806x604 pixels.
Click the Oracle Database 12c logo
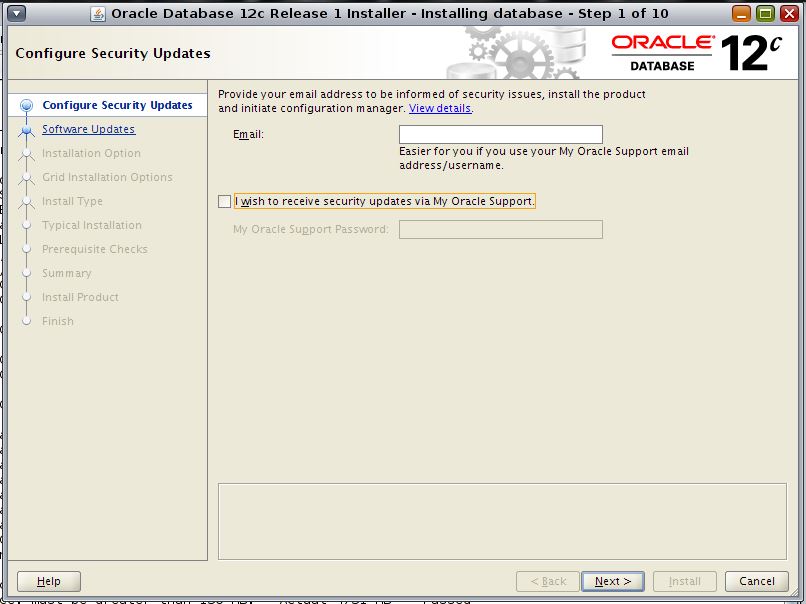point(697,53)
